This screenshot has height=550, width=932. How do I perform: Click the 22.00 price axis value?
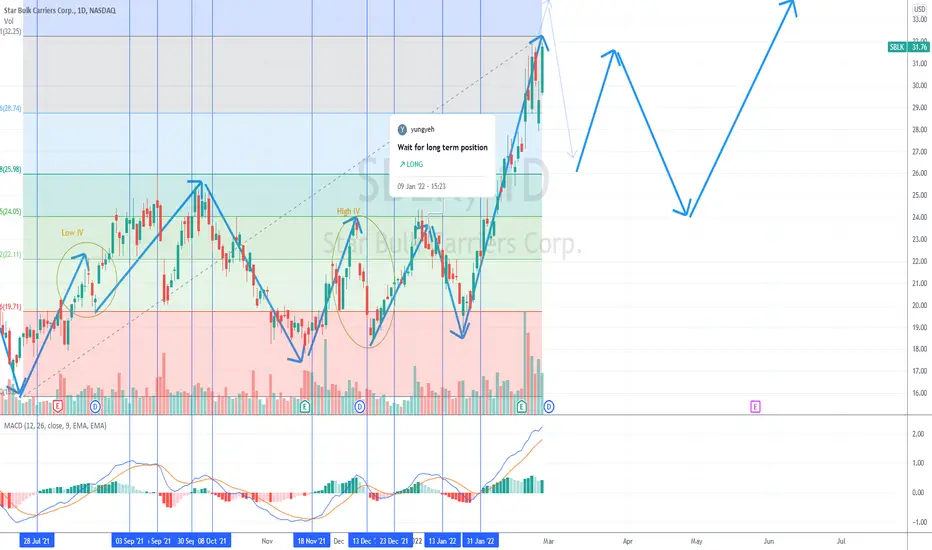(920, 262)
